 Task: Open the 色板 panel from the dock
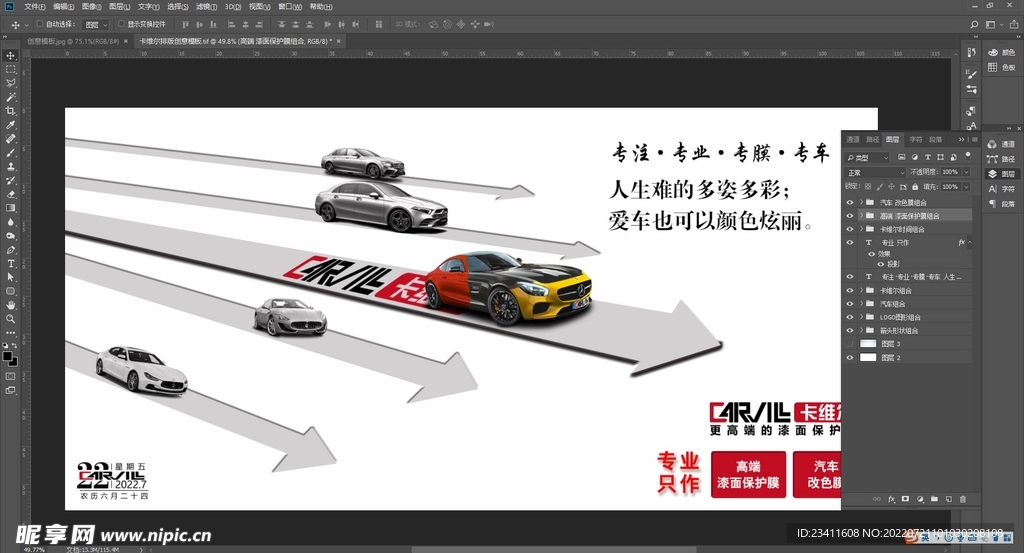[x=1002, y=67]
